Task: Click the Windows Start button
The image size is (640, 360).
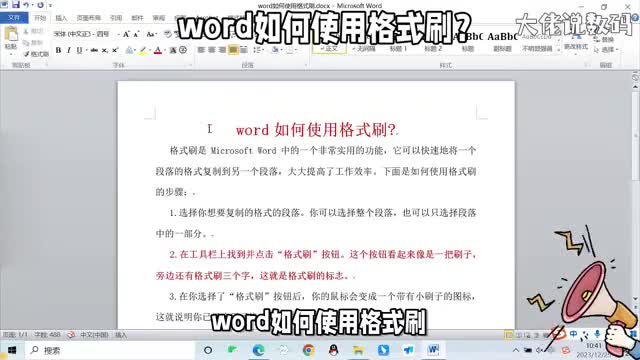Action: point(11,350)
